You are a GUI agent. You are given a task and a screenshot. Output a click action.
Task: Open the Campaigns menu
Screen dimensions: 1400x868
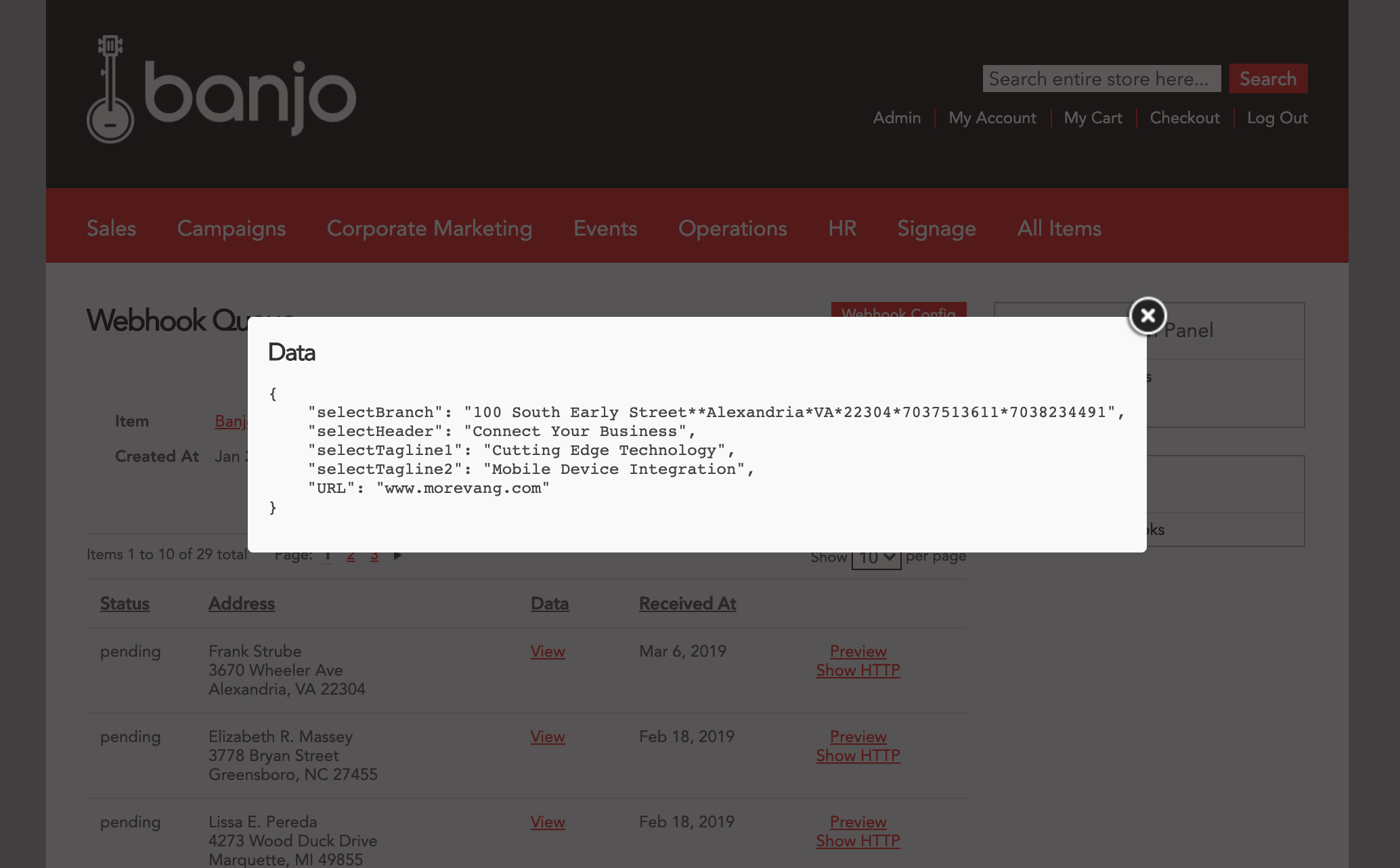click(x=232, y=228)
